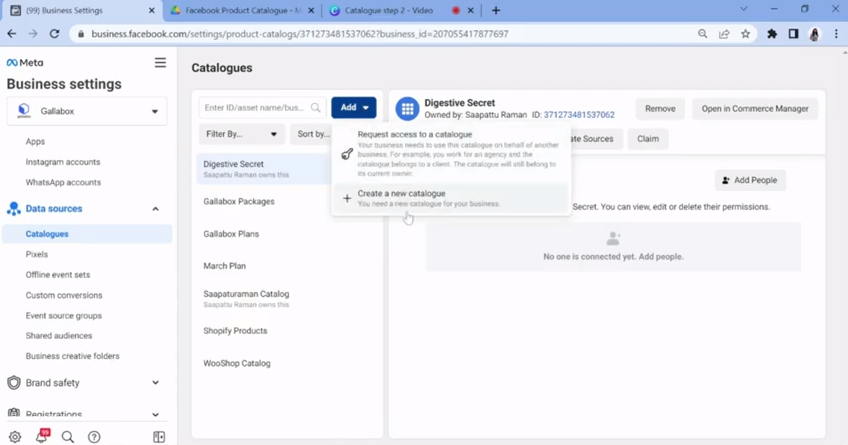Click the Digestive Secret catalogue grid icon
Viewport: 848px width, 445px height.
pyautogui.click(x=407, y=109)
